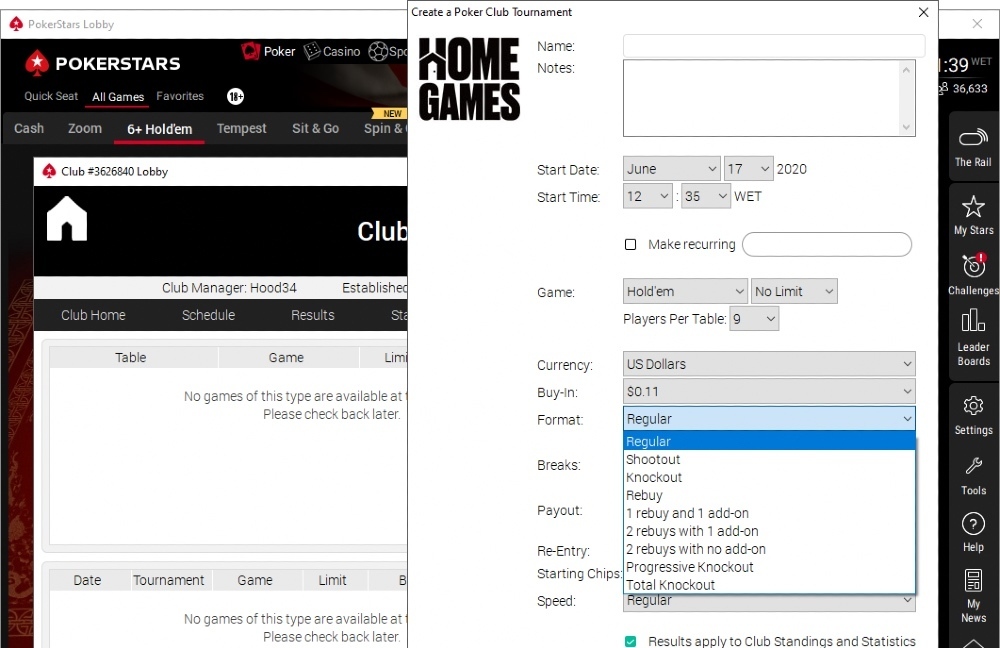The width and height of the screenshot is (1000, 648).
Task: Choose Shootout from format list
Action: 653,460
